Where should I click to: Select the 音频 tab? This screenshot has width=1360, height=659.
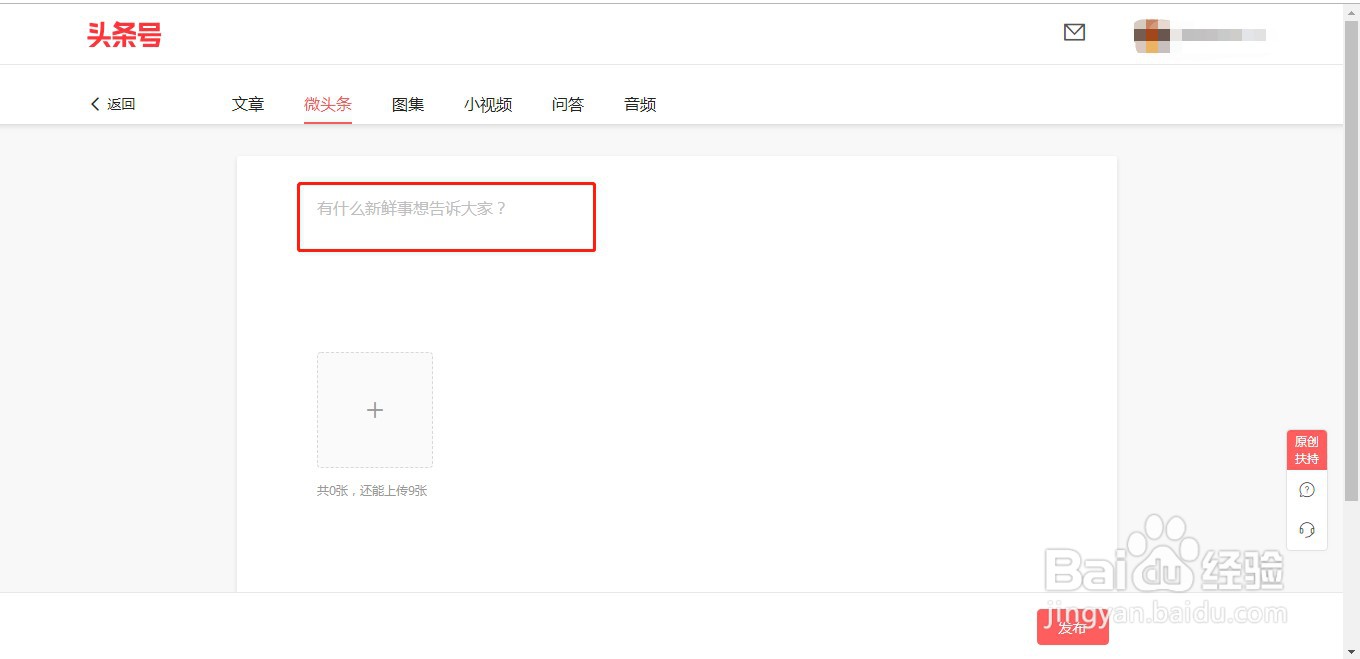point(640,104)
